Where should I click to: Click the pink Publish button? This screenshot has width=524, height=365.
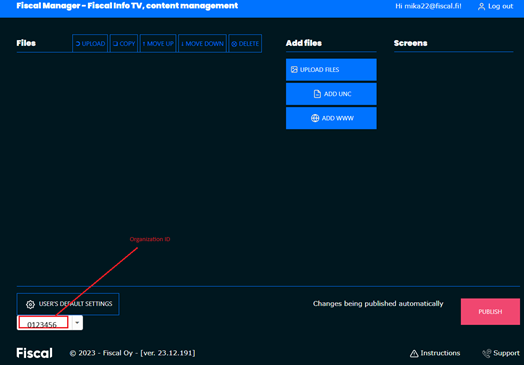(490, 312)
